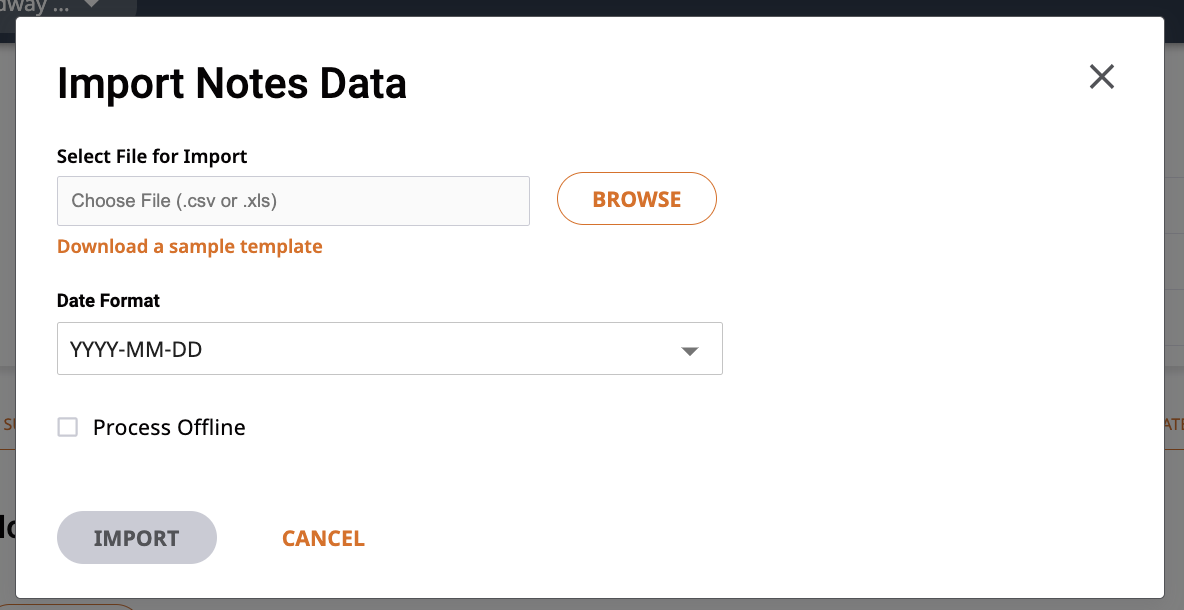
Task: Enable the Process Offline checkbox
Action: (x=68, y=427)
